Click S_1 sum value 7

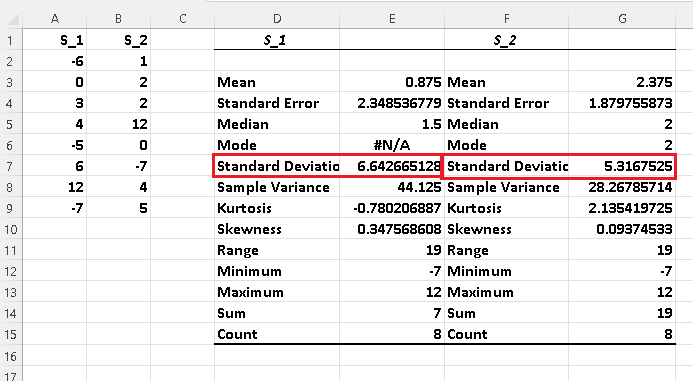click(437, 313)
